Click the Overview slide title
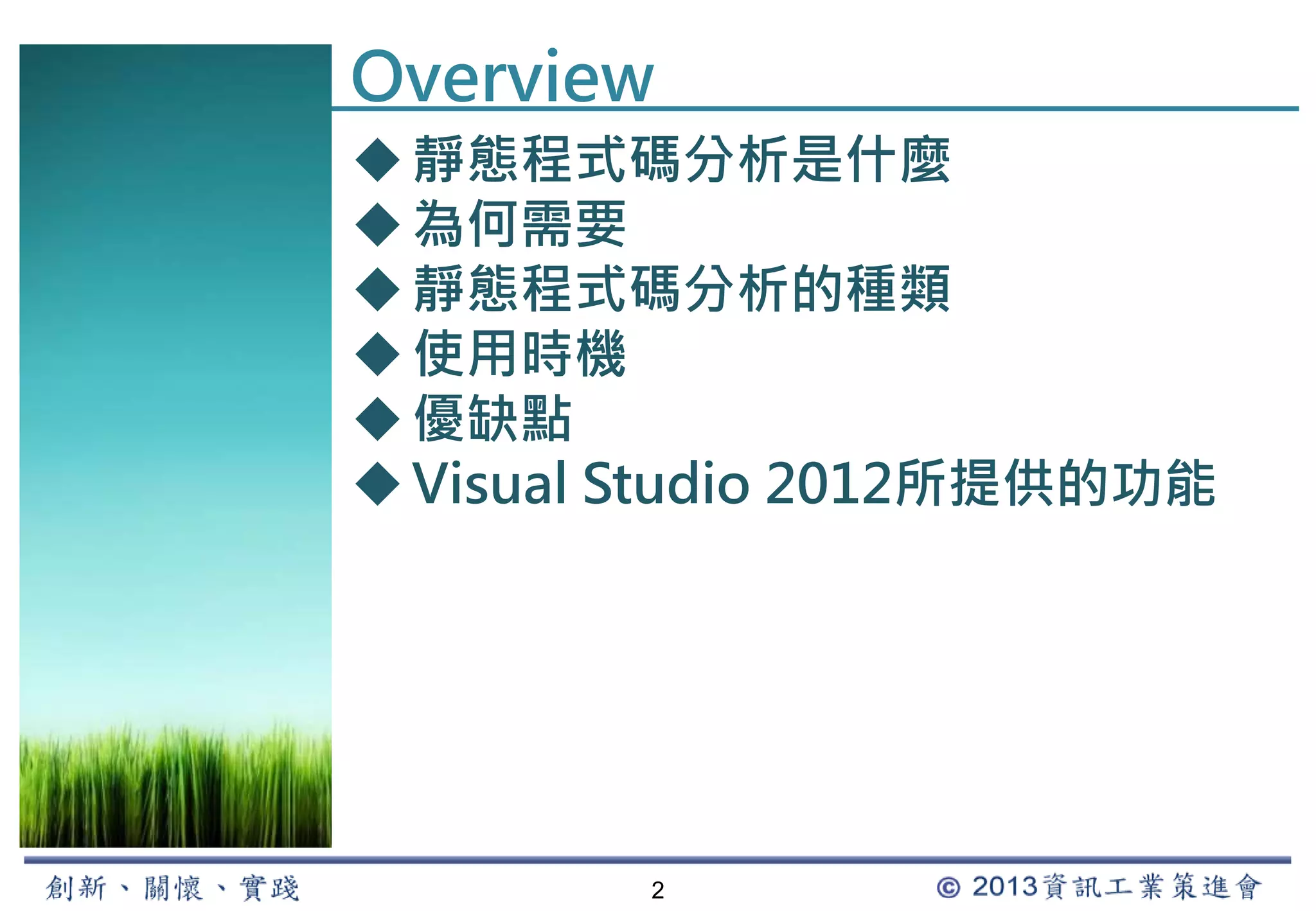Screen dimensions: 1316x911 coord(502,76)
